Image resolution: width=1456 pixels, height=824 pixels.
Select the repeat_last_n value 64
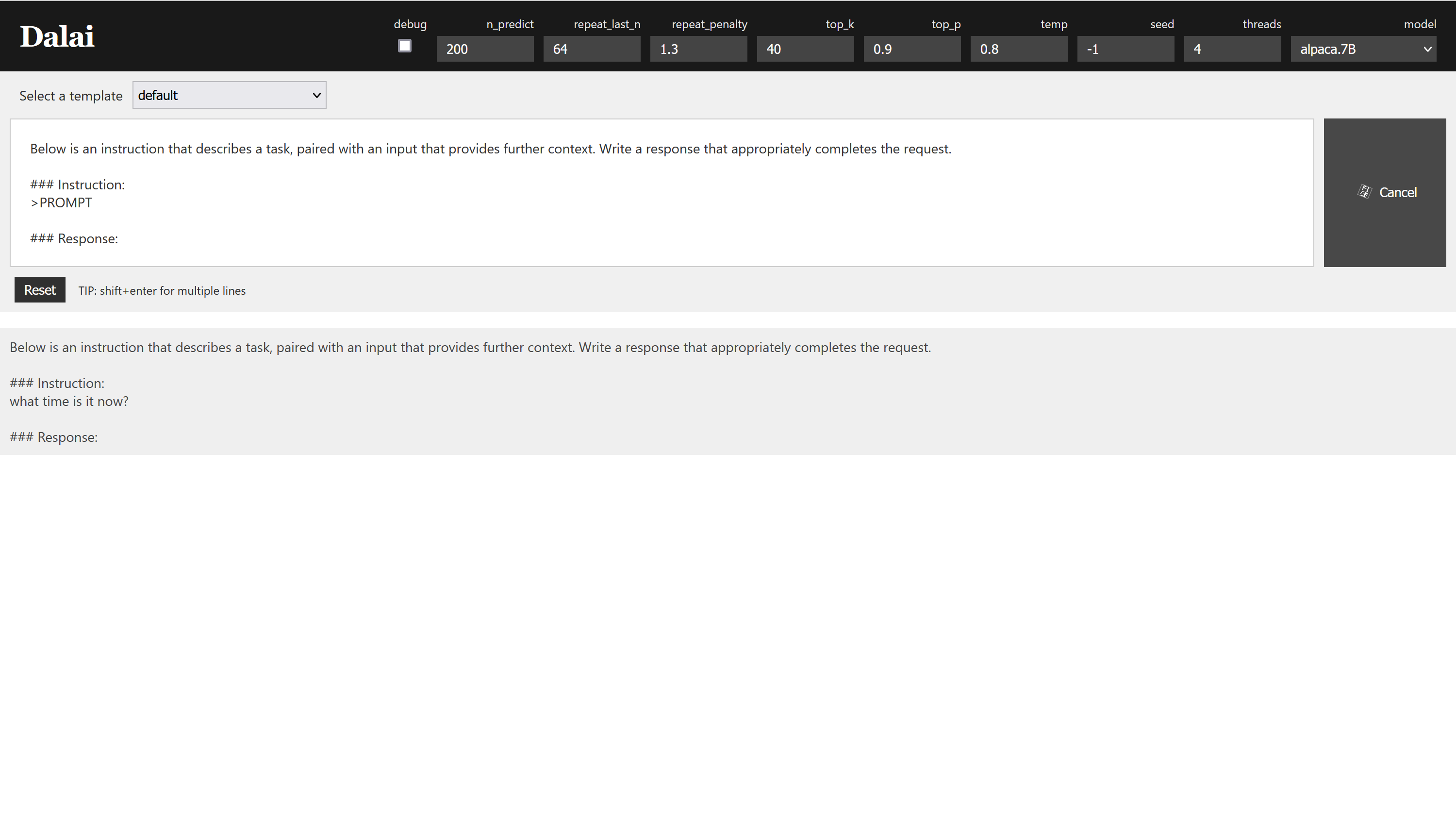pyautogui.click(x=592, y=49)
